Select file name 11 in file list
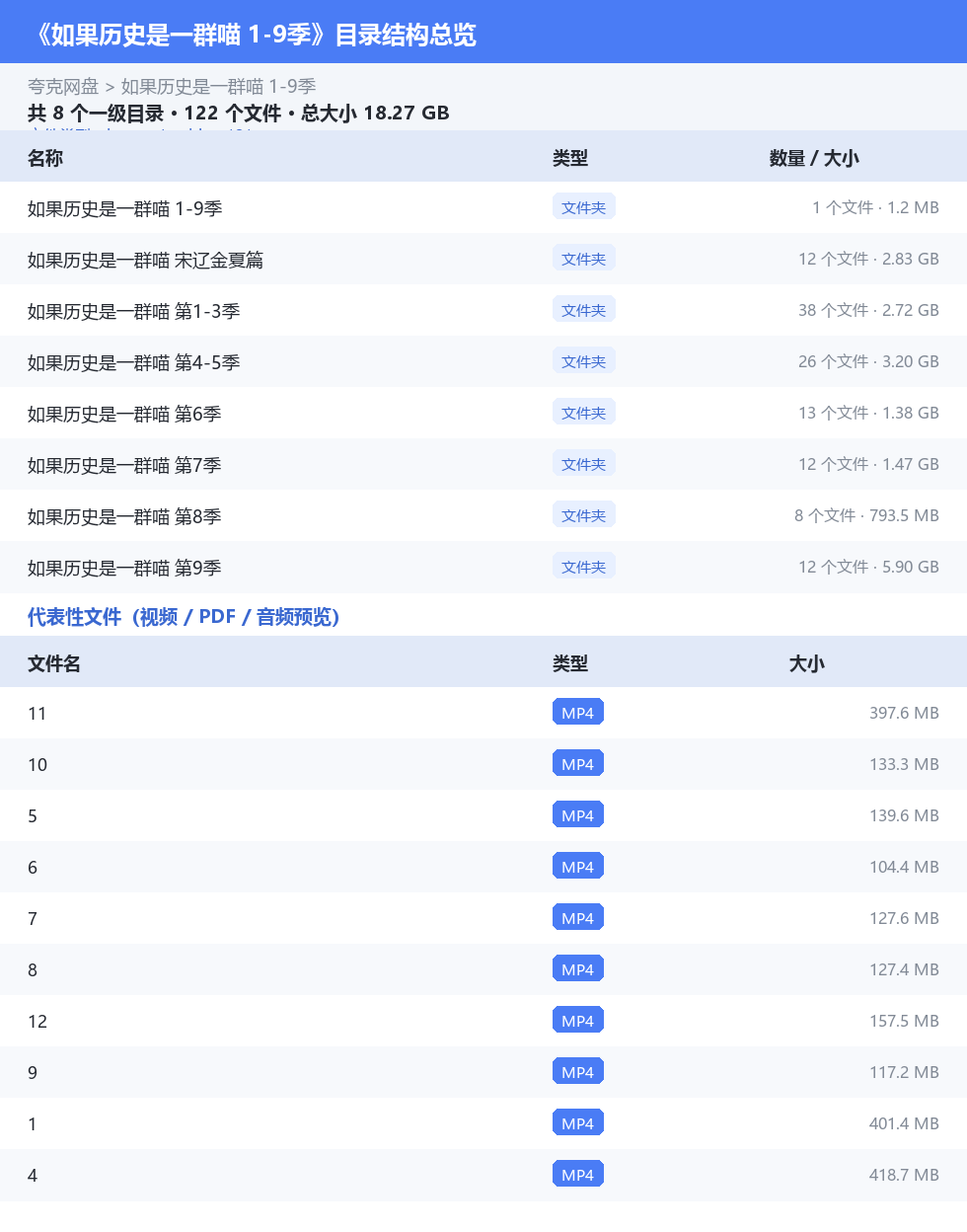967x1232 pixels. [37, 714]
